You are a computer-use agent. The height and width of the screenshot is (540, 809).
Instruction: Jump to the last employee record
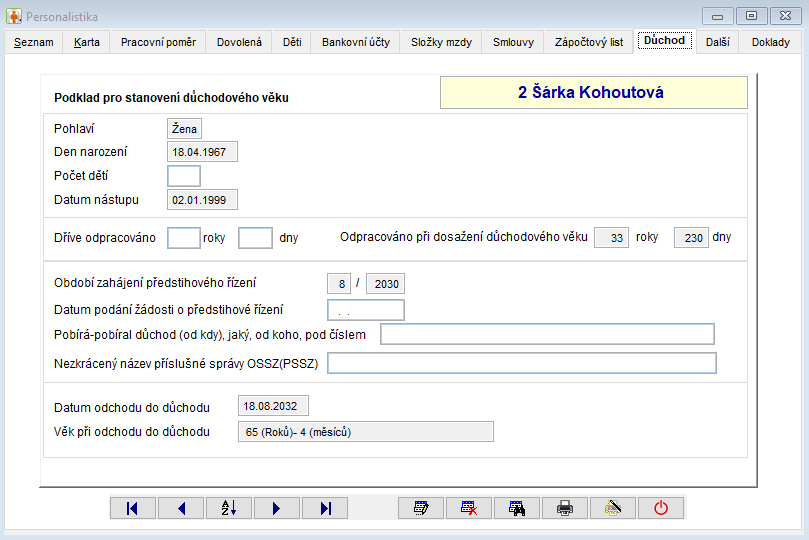[x=325, y=508]
